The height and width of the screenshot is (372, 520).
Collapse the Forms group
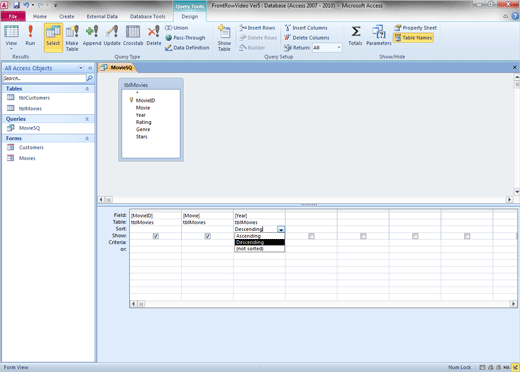[87, 138]
